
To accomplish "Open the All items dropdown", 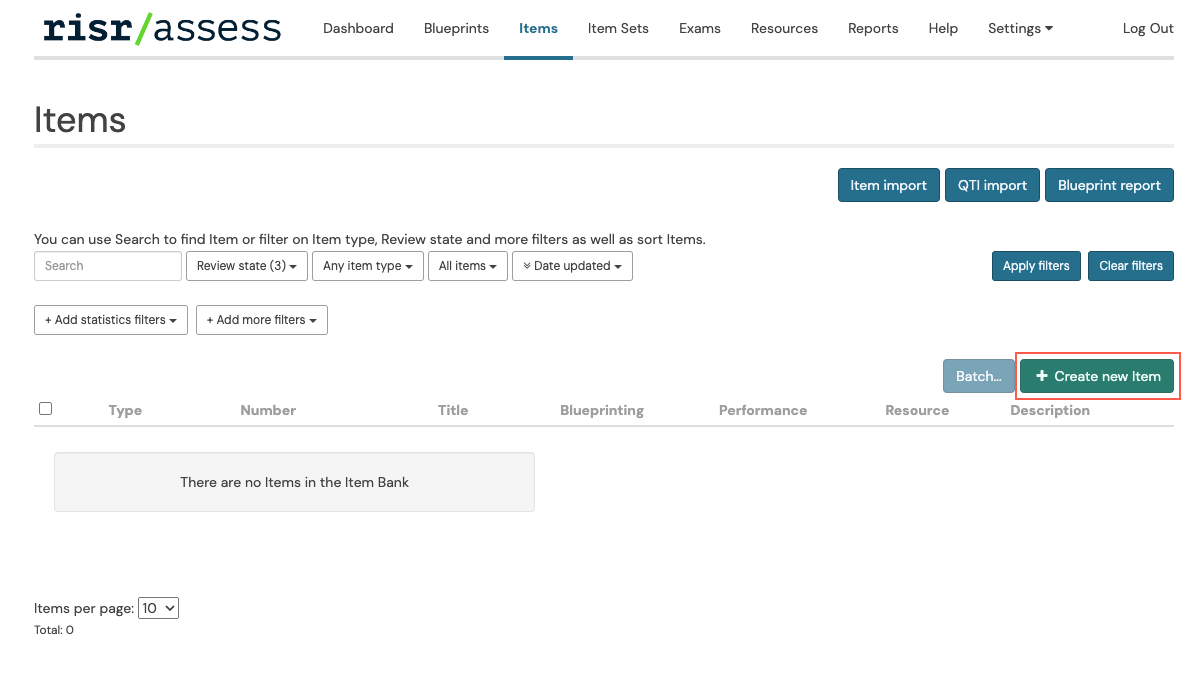I will point(467,266).
